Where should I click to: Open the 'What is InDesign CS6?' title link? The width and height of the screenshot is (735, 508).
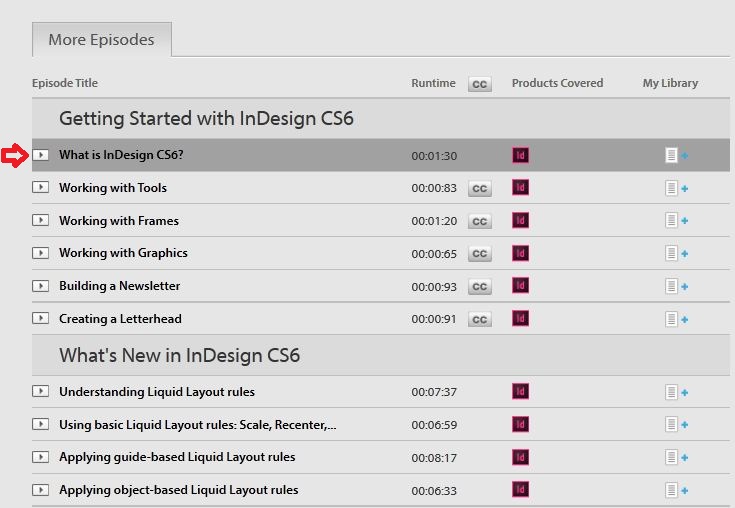pyautogui.click(x=121, y=155)
